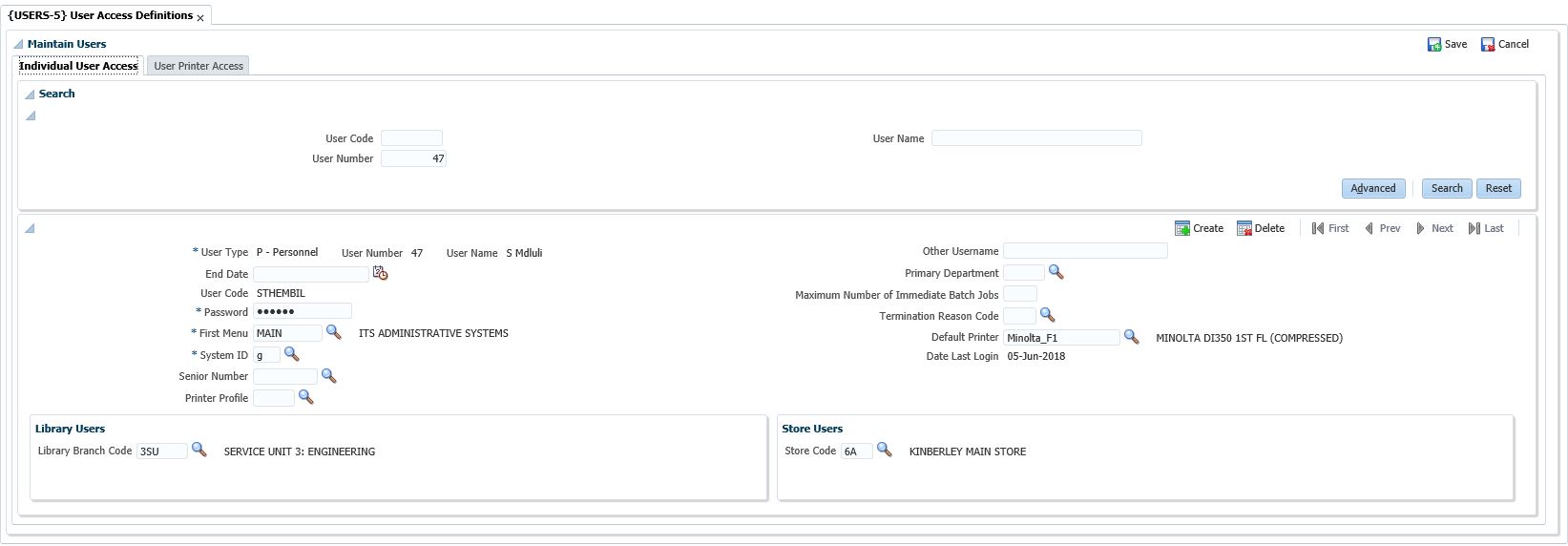The image size is (1568, 546).
Task: Collapse the Search section
Action: click(30, 94)
